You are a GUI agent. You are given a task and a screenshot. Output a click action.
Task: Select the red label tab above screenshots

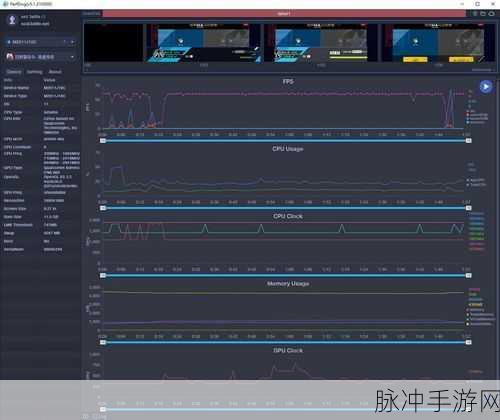click(x=284, y=14)
